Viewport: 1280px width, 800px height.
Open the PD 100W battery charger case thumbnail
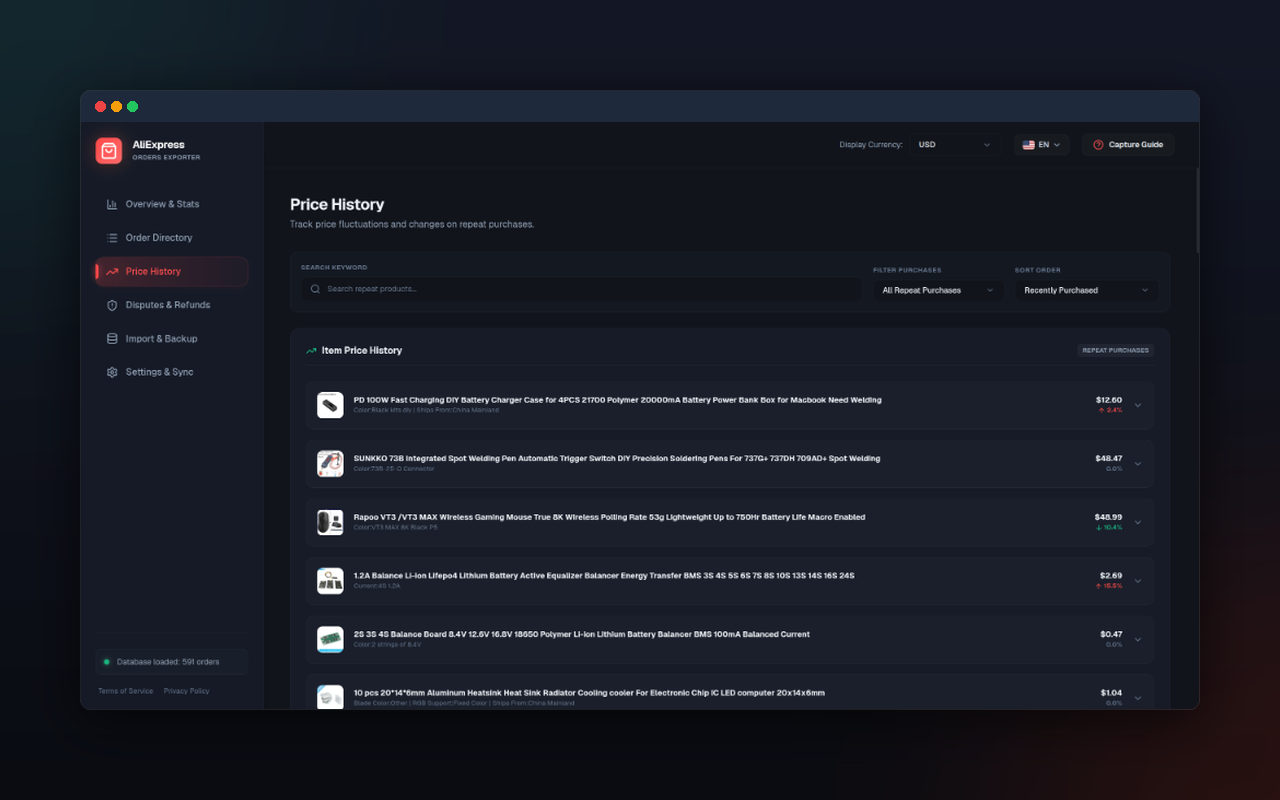[330, 405]
